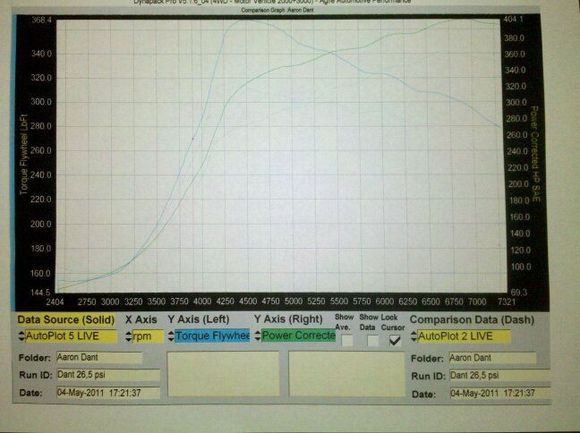Image resolution: width=580 pixels, height=433 pixels.
Task: Click the 4500 rpm axis value
Action: (248, 301)
